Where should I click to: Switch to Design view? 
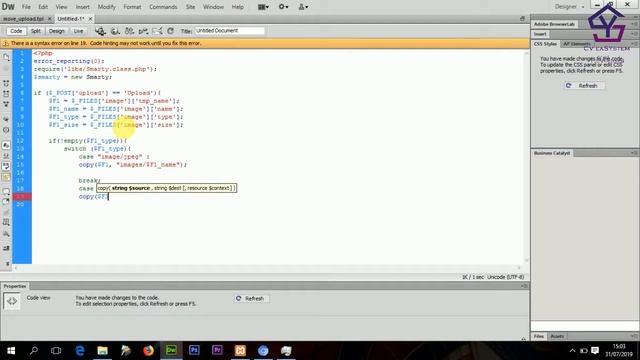[56, 31]
